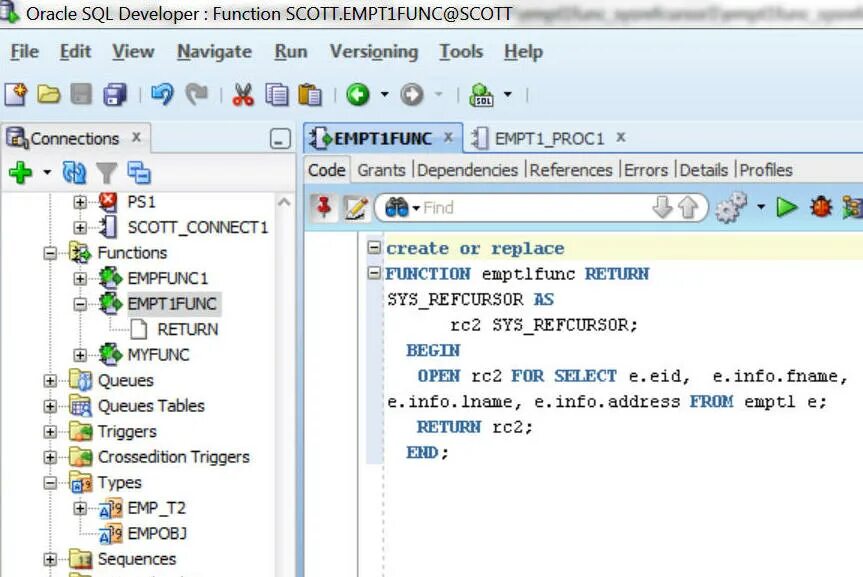Collapse the EMPT1FUNC node

click(80, 304)
